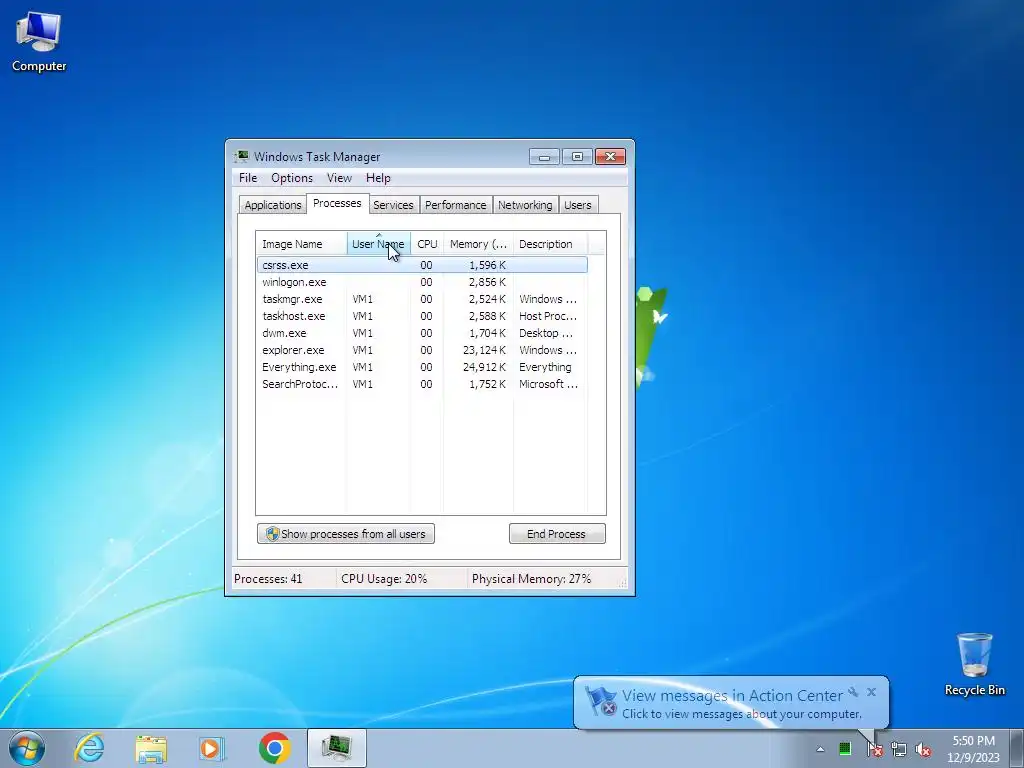Open the View menu
Viewport: 1024px width, 768px height.
(339, 178)
